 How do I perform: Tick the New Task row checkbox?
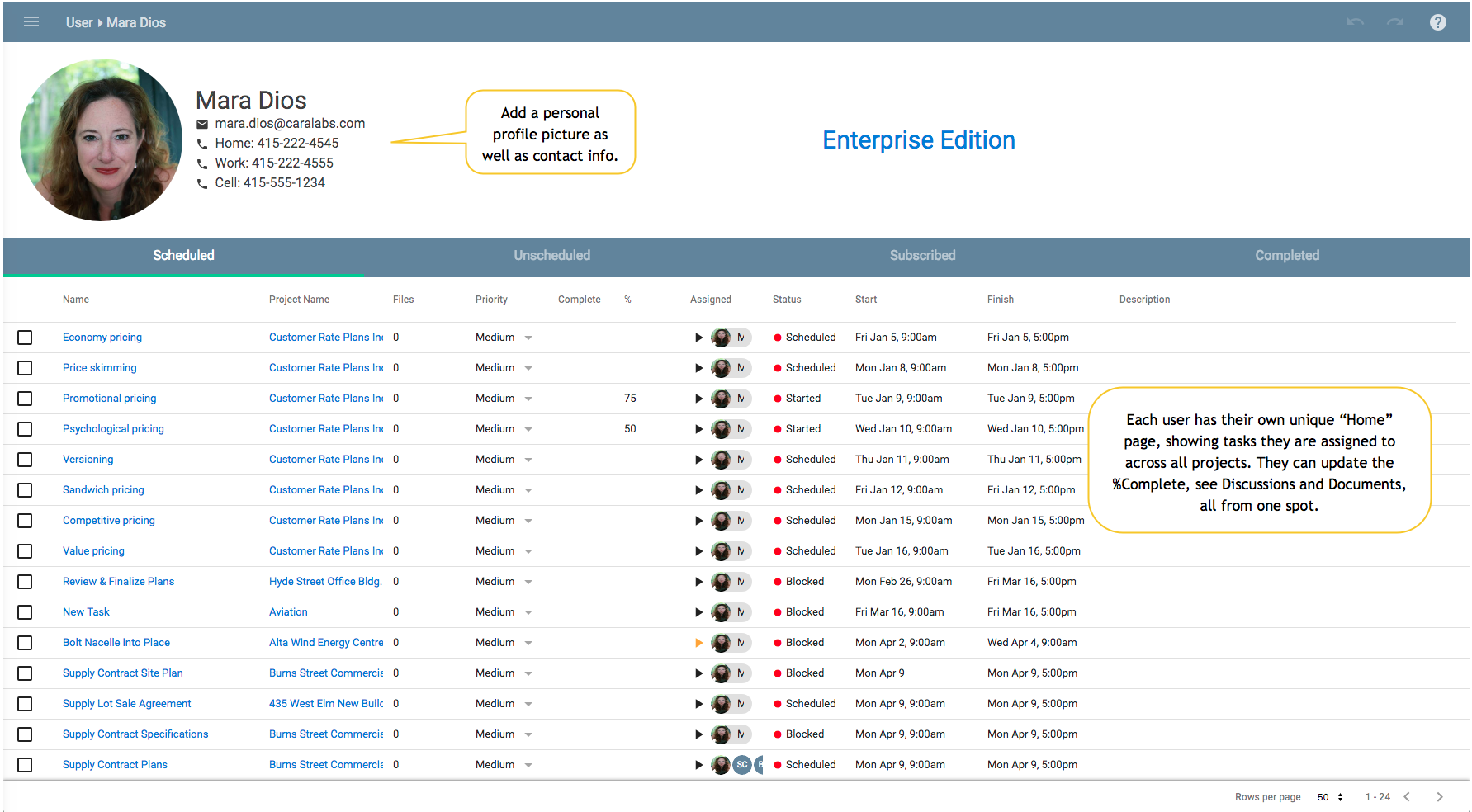25,612
